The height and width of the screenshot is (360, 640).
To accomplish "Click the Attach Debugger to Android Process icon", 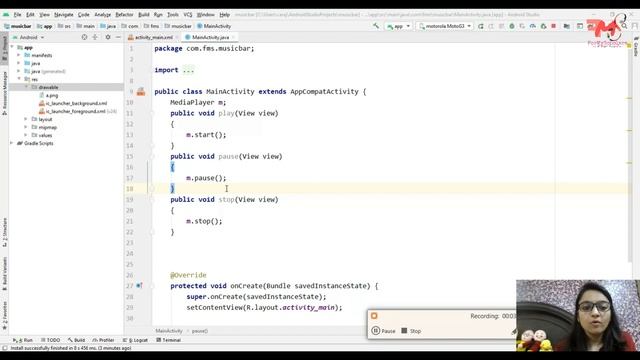I will tap(543, 26).
